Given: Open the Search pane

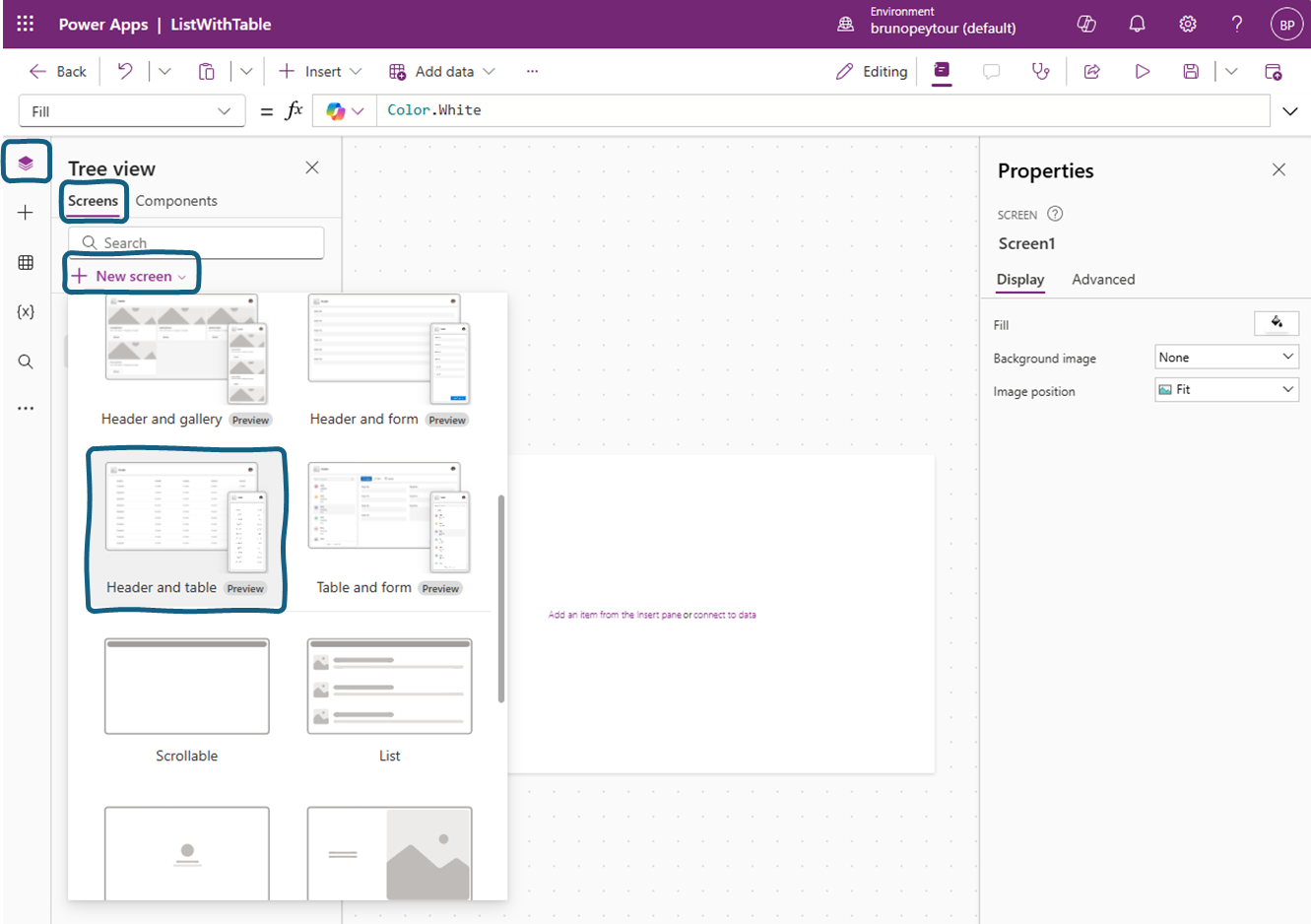Looking at the screenshot, I should click(x=27, y=361).
